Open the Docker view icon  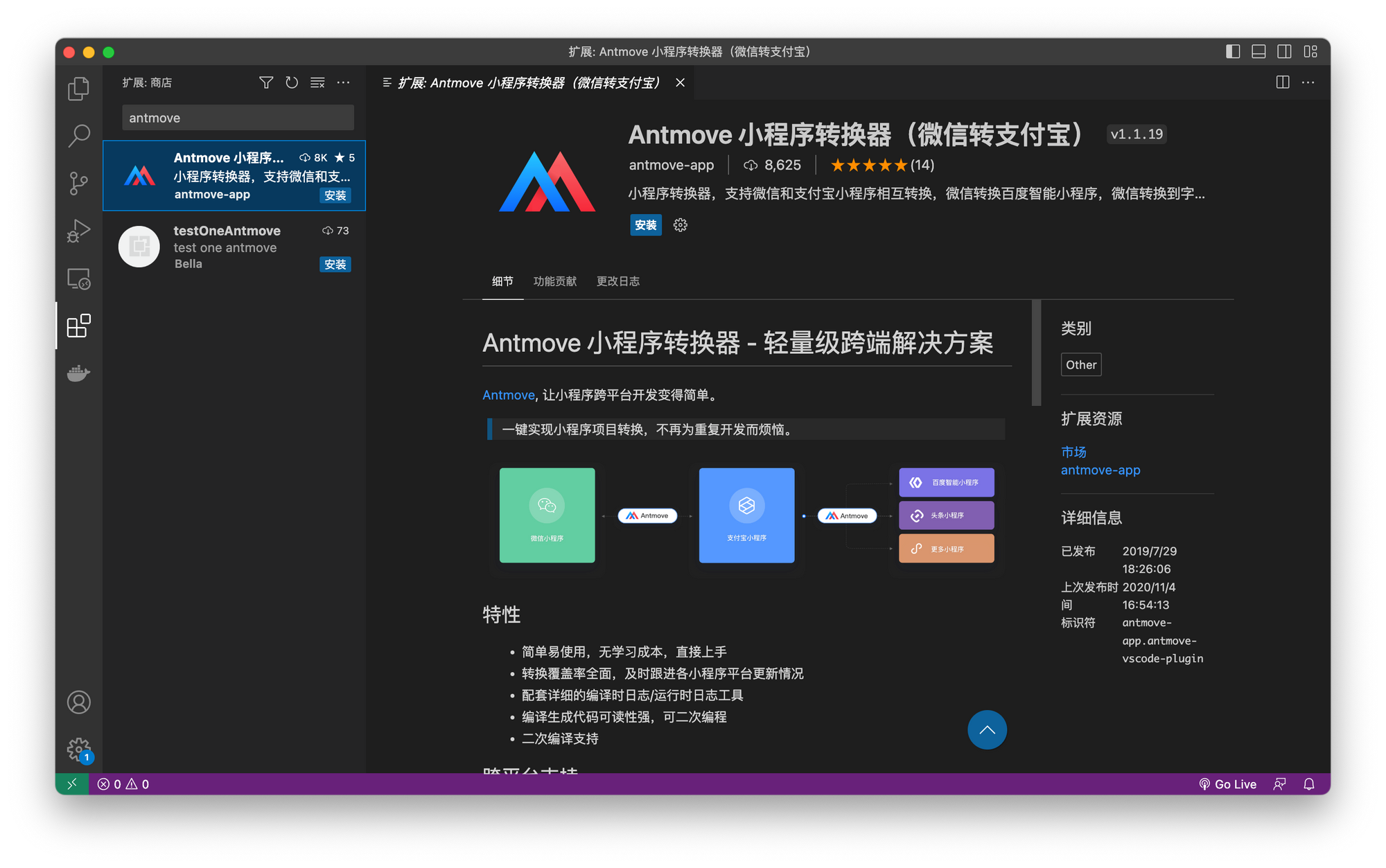click(x=79, y=373)
